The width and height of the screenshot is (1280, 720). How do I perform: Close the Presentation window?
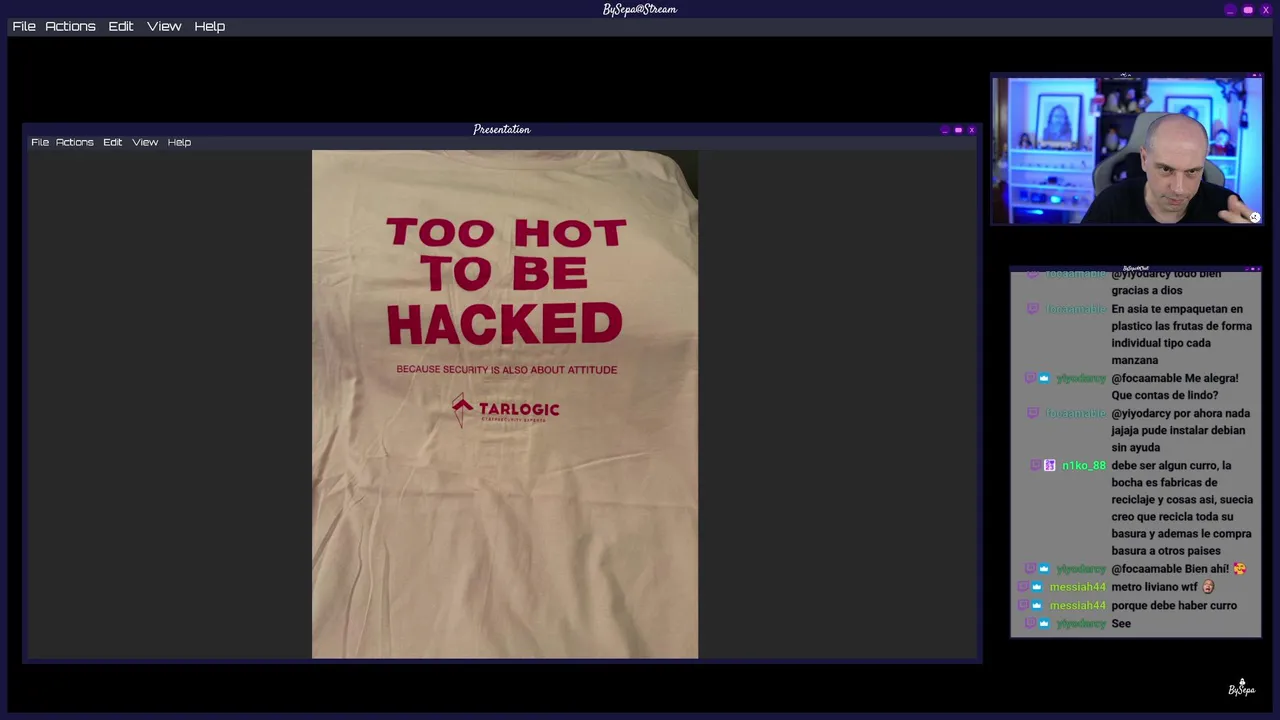971,130
